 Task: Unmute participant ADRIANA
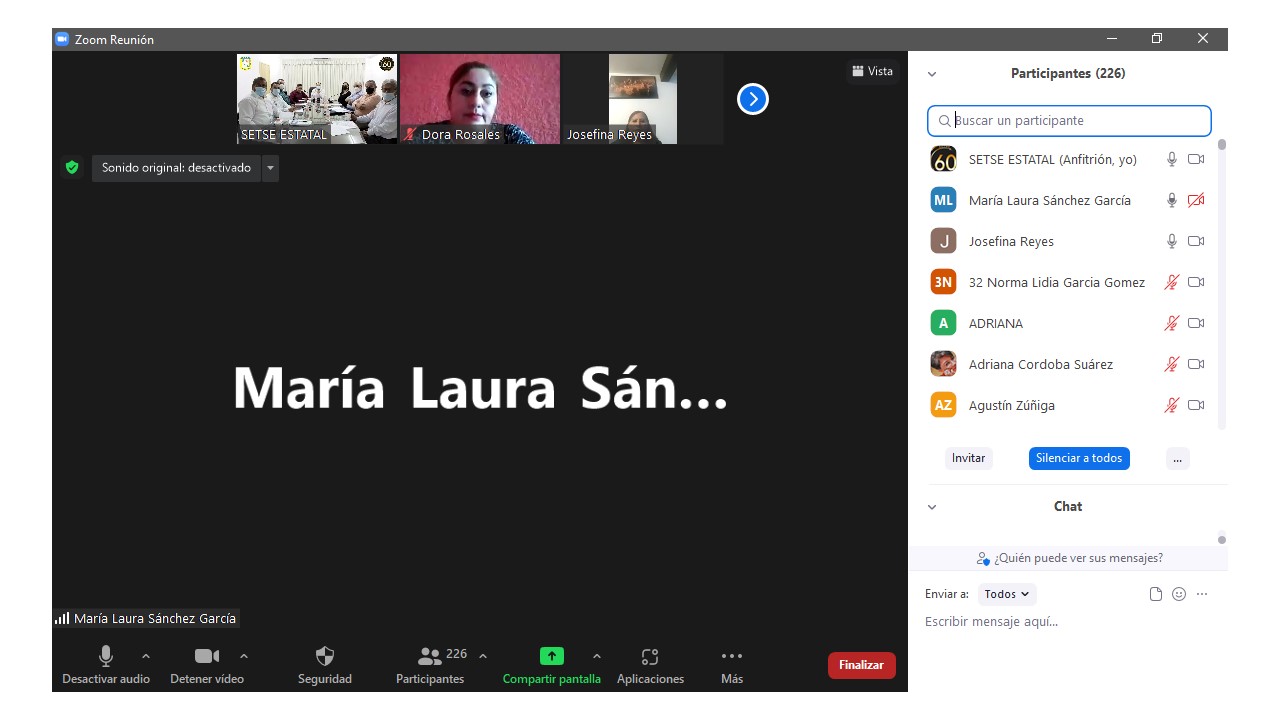coord(1172,323)
